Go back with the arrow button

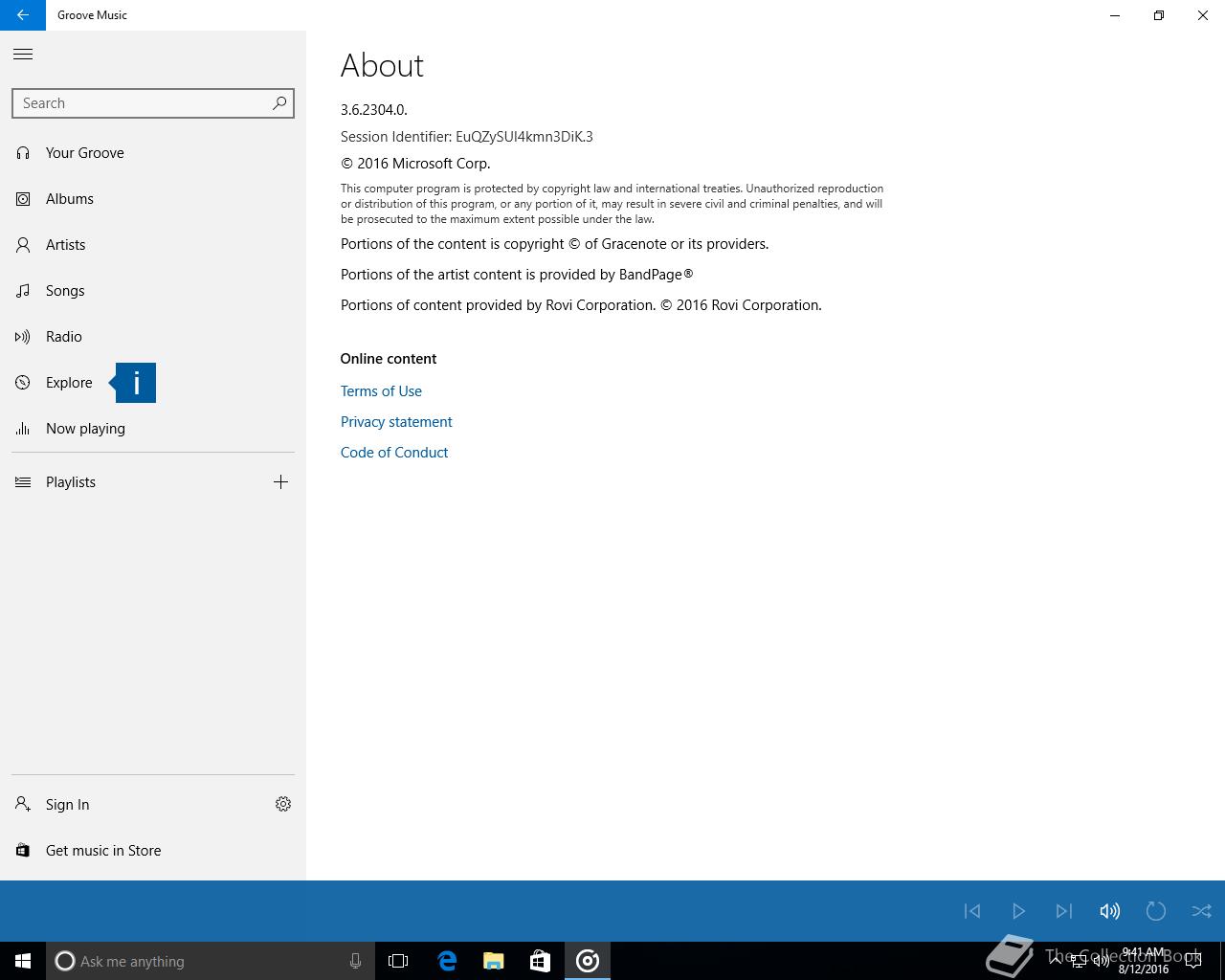coord(23,15)
